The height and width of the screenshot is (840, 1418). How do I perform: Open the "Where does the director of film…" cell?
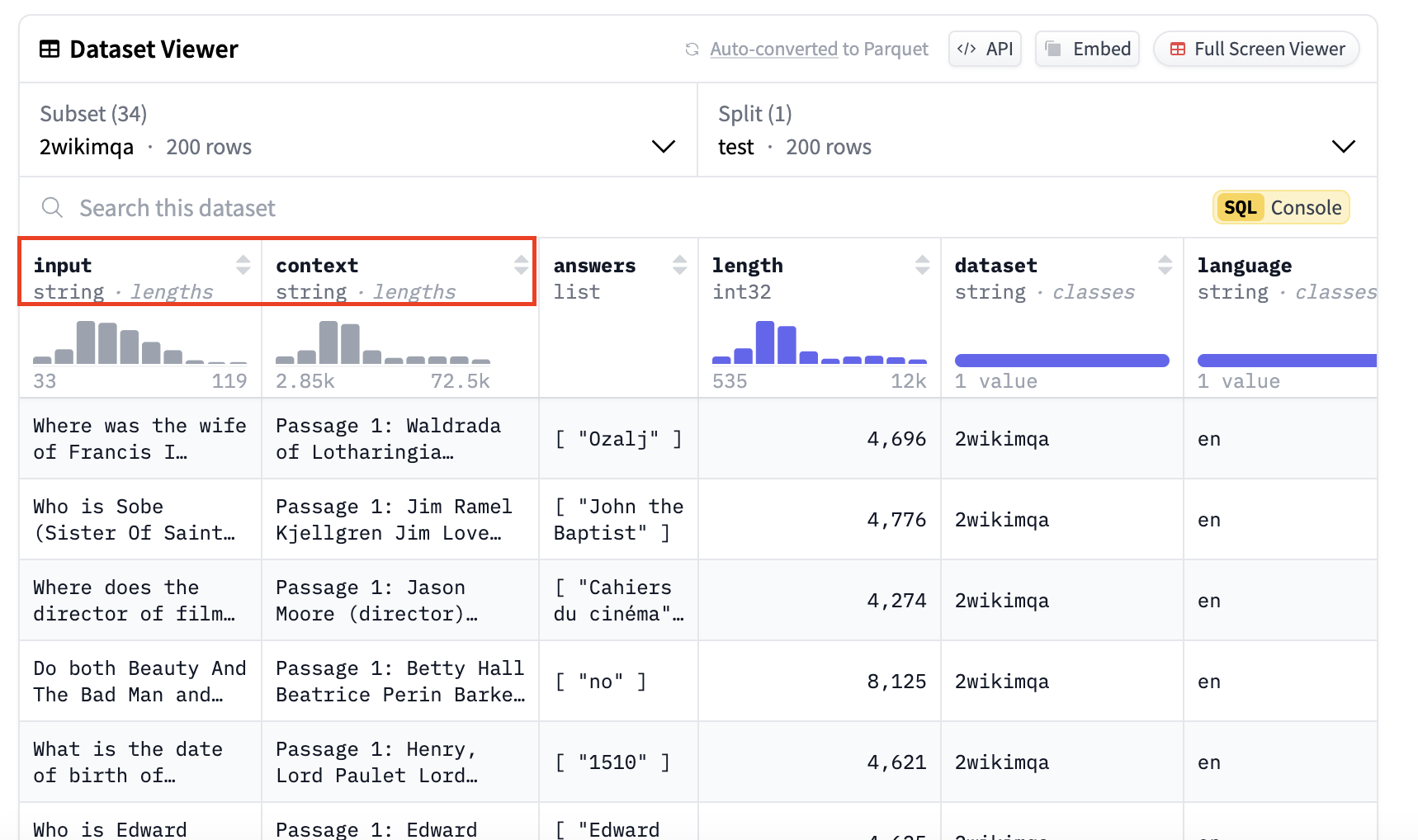[140, 601]
